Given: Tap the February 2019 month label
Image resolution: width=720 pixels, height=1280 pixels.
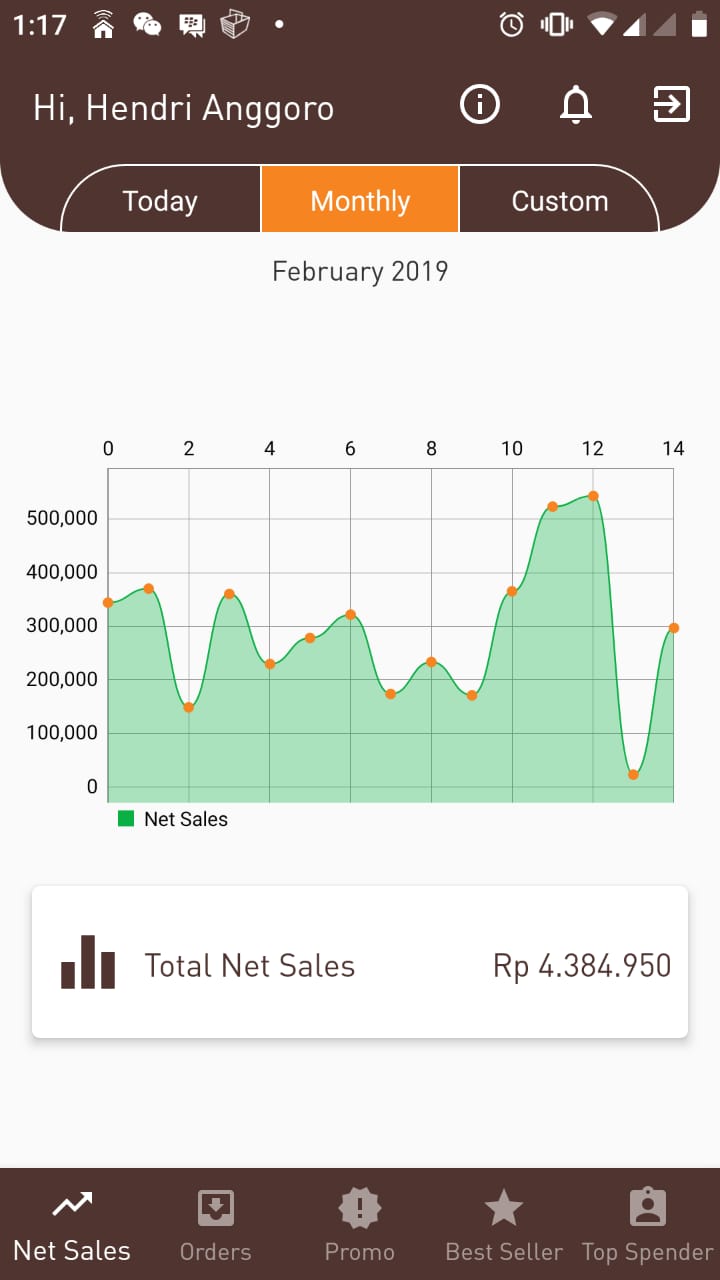Looking at the screenshot, I should 360,271.
